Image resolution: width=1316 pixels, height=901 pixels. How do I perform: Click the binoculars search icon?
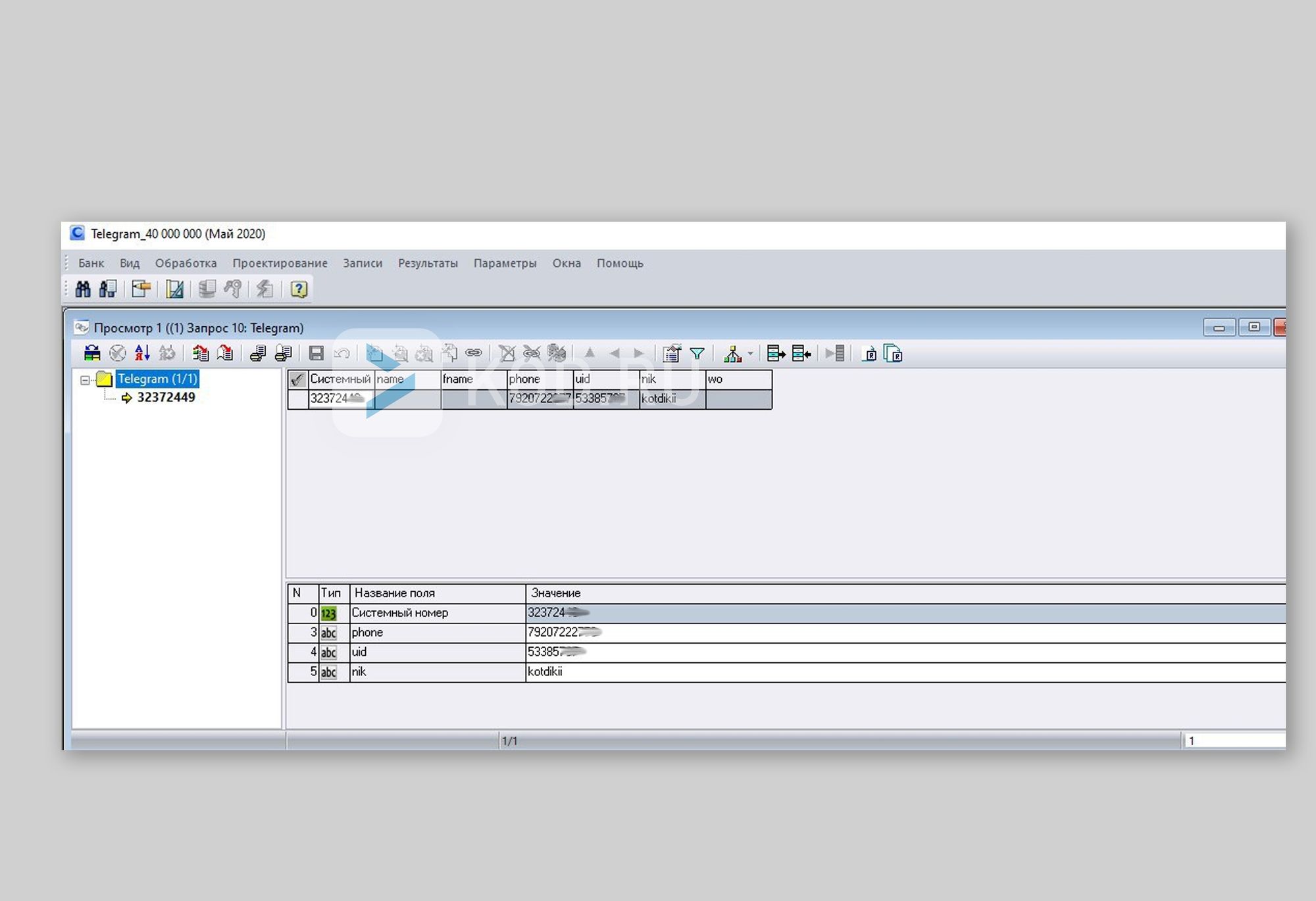[x=83, y=289]
